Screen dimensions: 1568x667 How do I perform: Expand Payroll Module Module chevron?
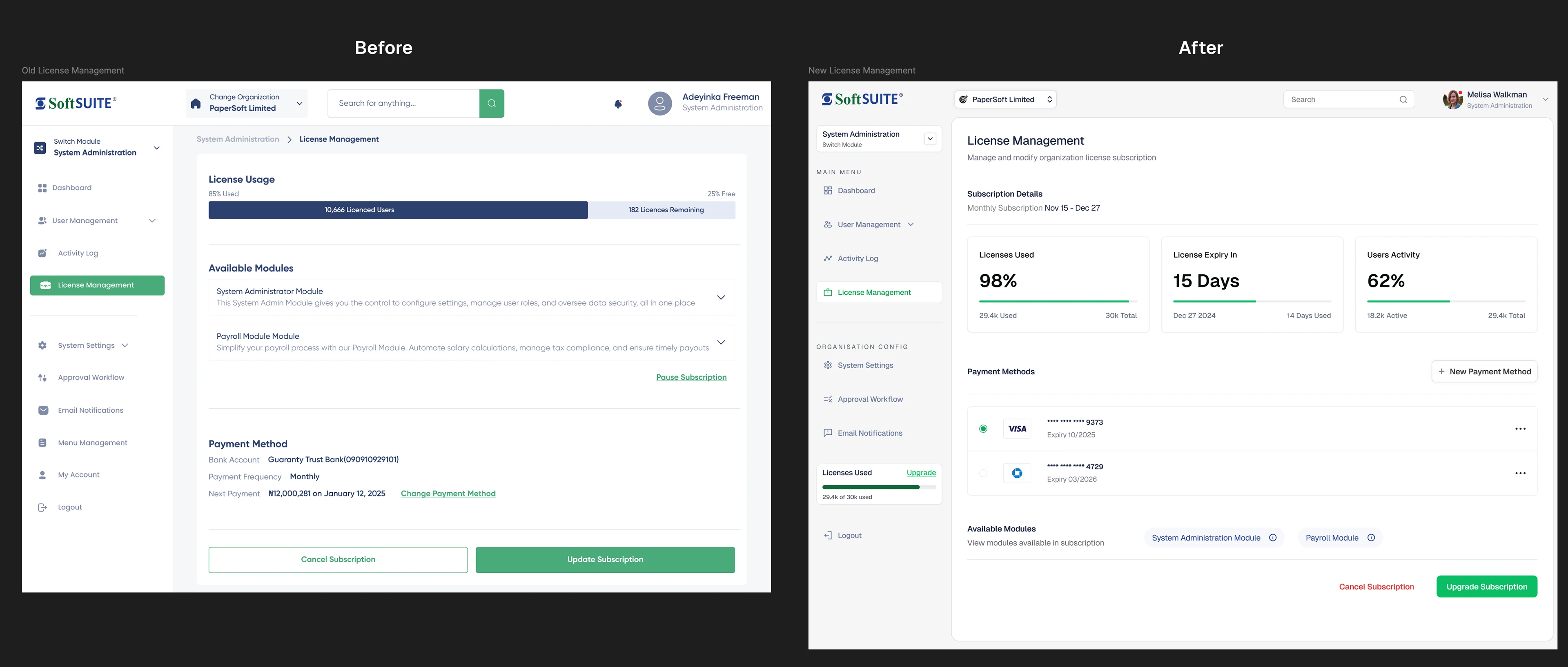click(720, 342)
